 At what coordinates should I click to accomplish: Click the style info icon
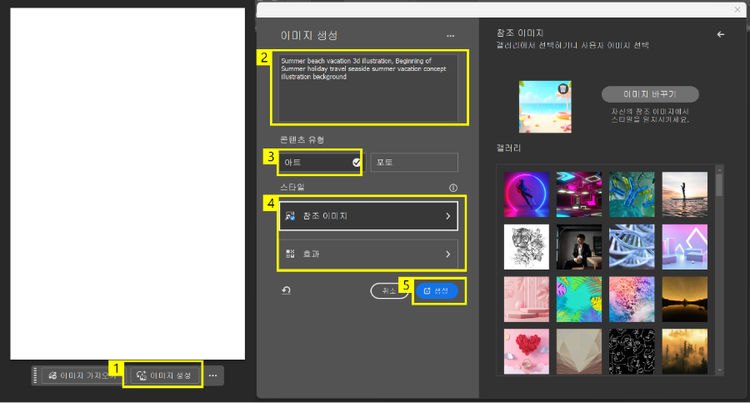pyautogui.click(x=453, y=188)
